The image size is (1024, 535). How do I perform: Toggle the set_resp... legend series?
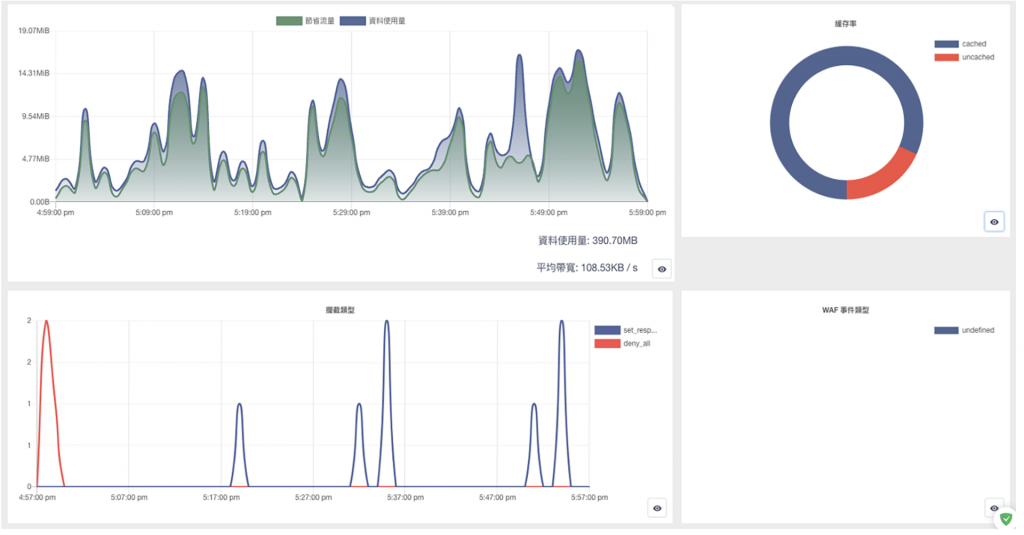click(x=626, y=331)
